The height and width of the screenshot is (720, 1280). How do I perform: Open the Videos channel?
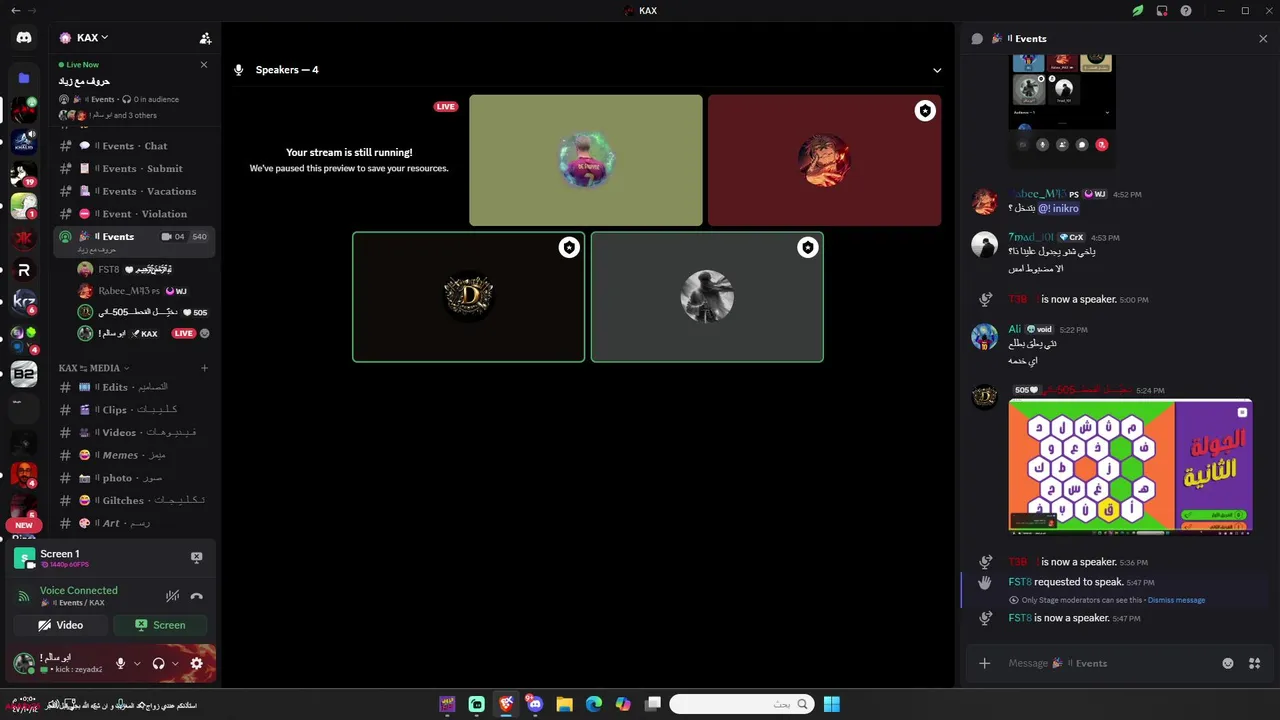133,432
